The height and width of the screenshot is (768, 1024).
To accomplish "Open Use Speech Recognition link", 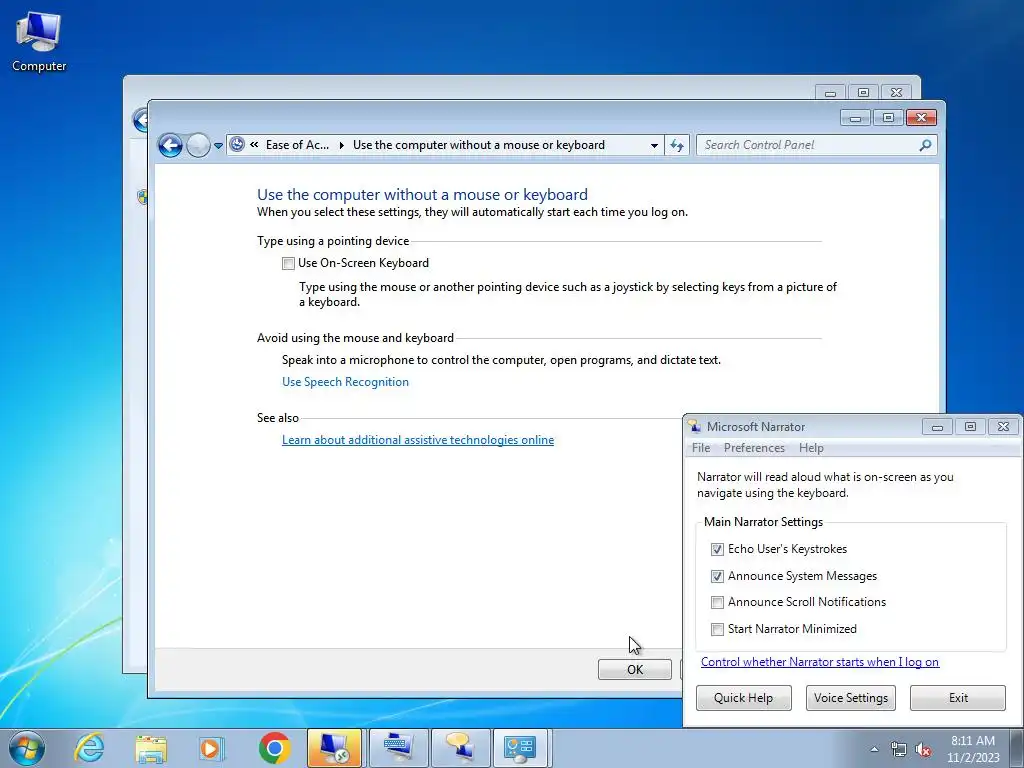I will (x=345, y=382).
